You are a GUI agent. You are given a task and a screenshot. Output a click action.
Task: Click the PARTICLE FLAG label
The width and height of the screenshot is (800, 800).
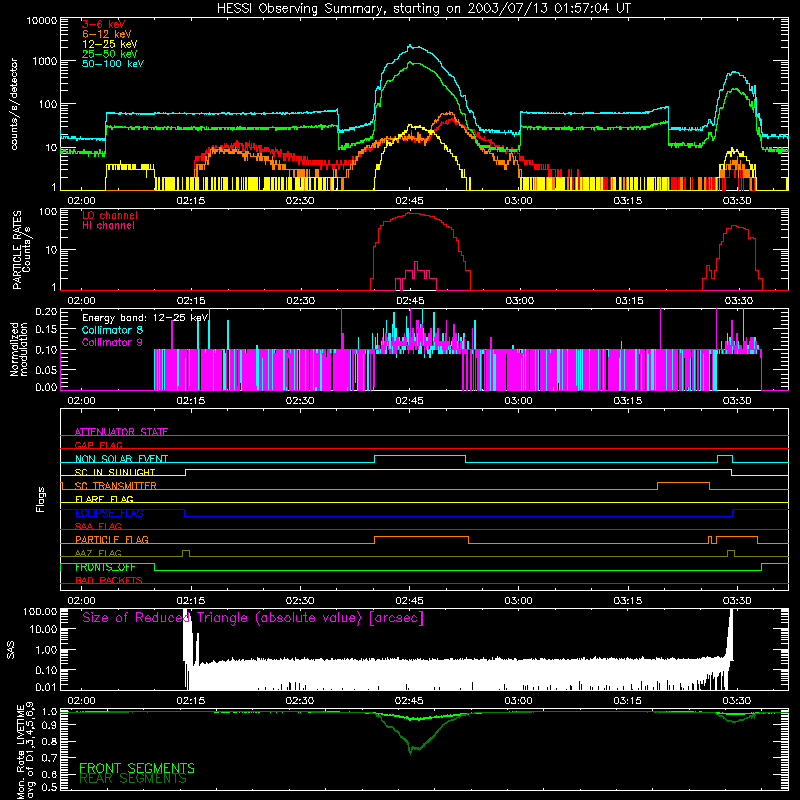(x=112, y=540)
